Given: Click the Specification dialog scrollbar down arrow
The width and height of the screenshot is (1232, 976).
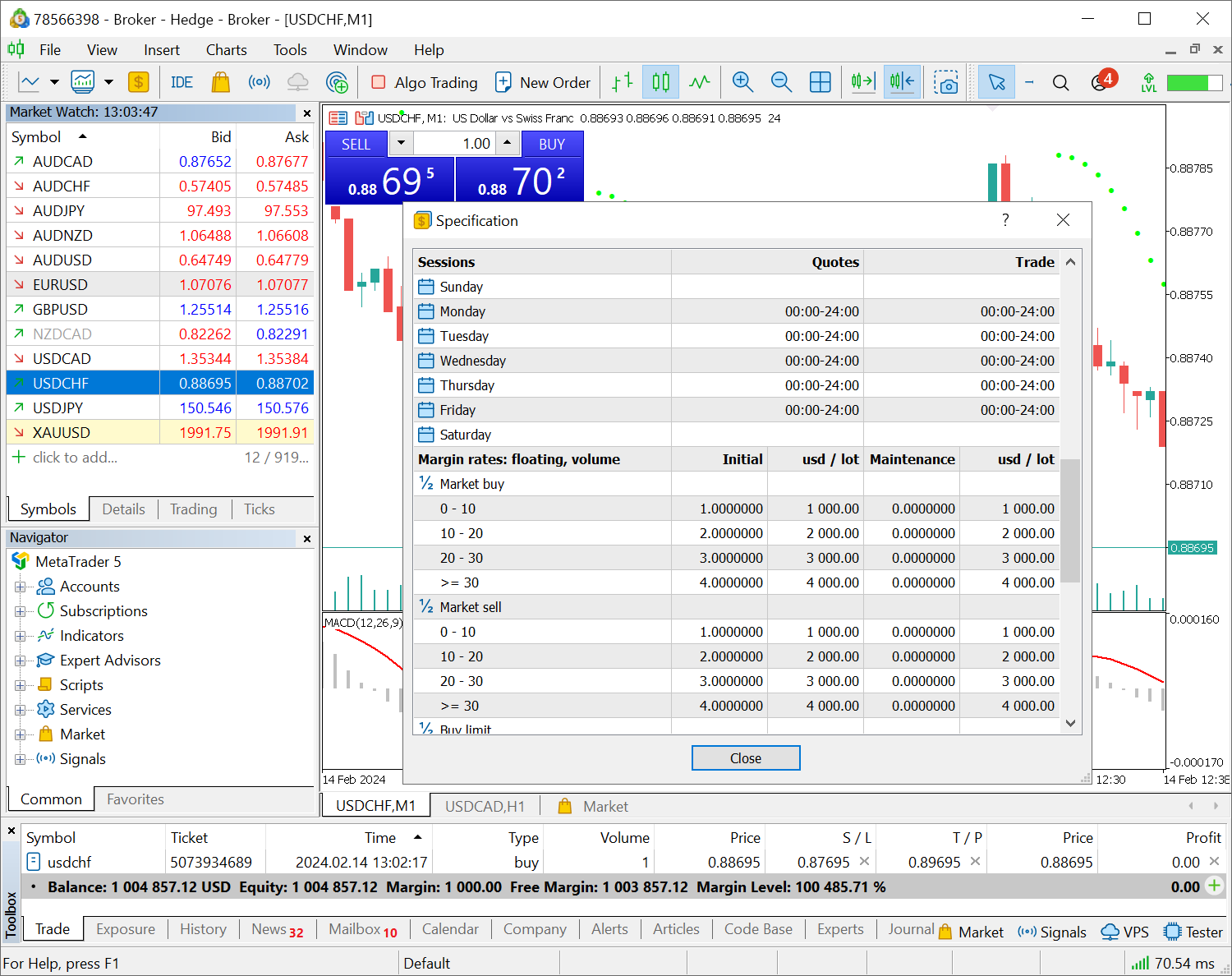Looking at the screenshot, I should (1070, 724).
